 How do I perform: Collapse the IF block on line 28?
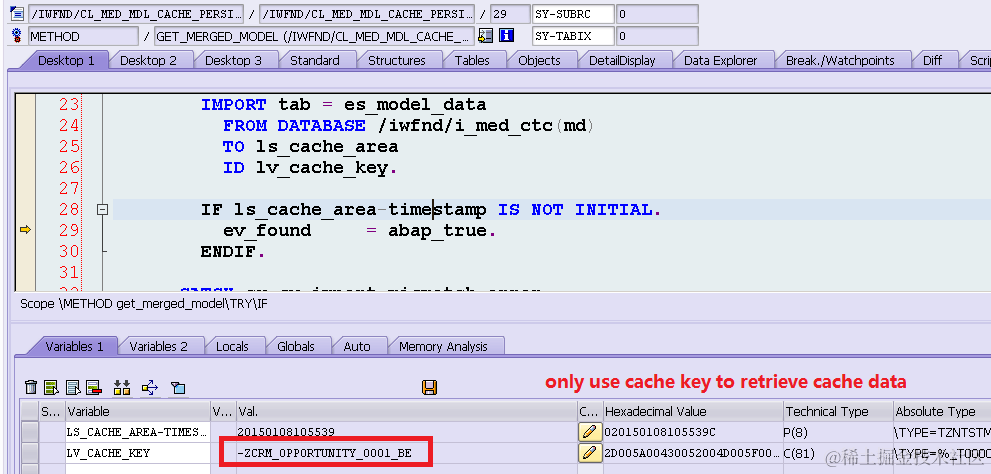102,210
